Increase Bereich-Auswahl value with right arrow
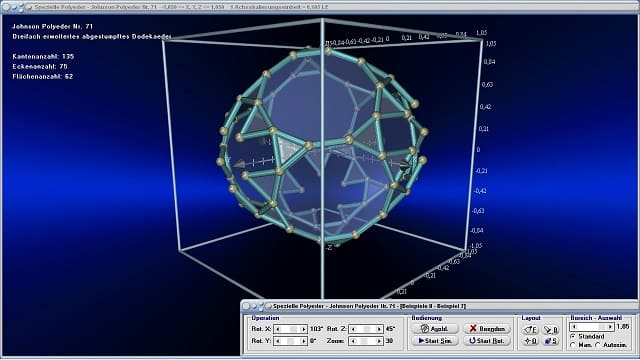 point(610,327)
